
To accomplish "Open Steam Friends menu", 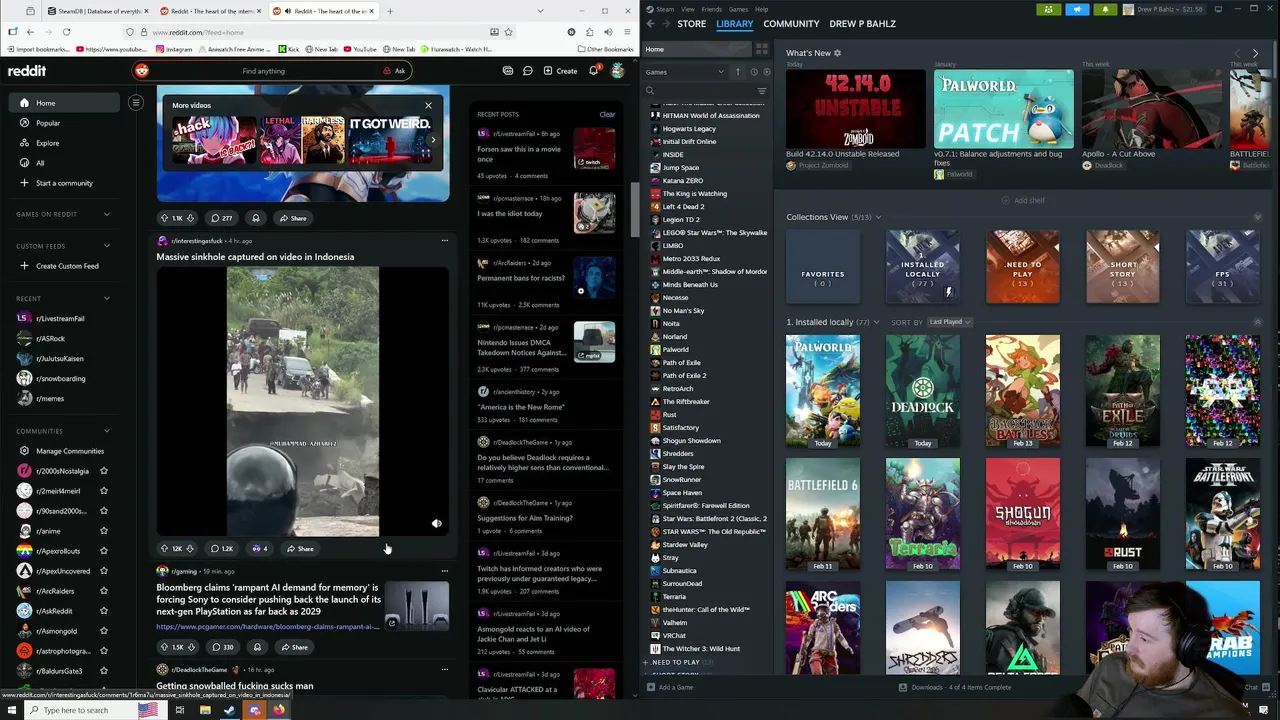I will (x=712, y=9).
